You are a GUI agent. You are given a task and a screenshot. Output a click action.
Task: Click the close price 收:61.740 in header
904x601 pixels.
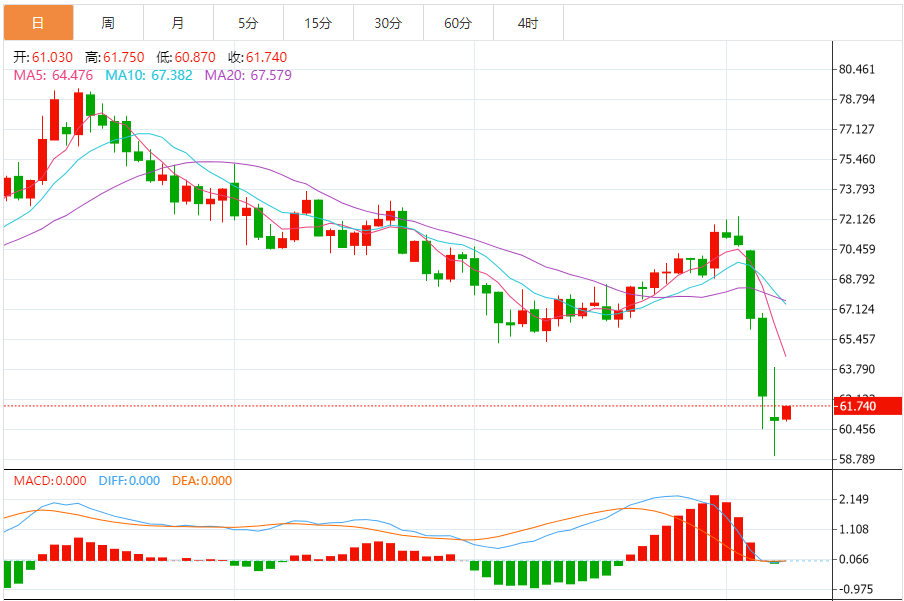(x=257, y=57)
